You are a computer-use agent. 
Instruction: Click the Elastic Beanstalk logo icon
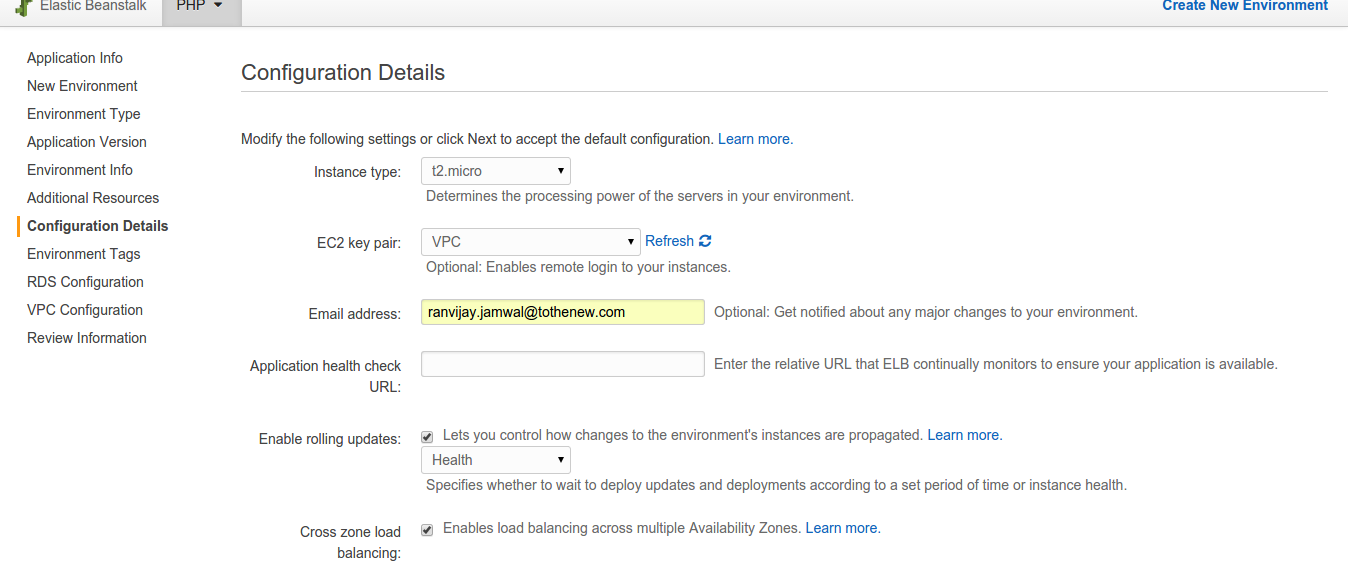pos(24,6)
